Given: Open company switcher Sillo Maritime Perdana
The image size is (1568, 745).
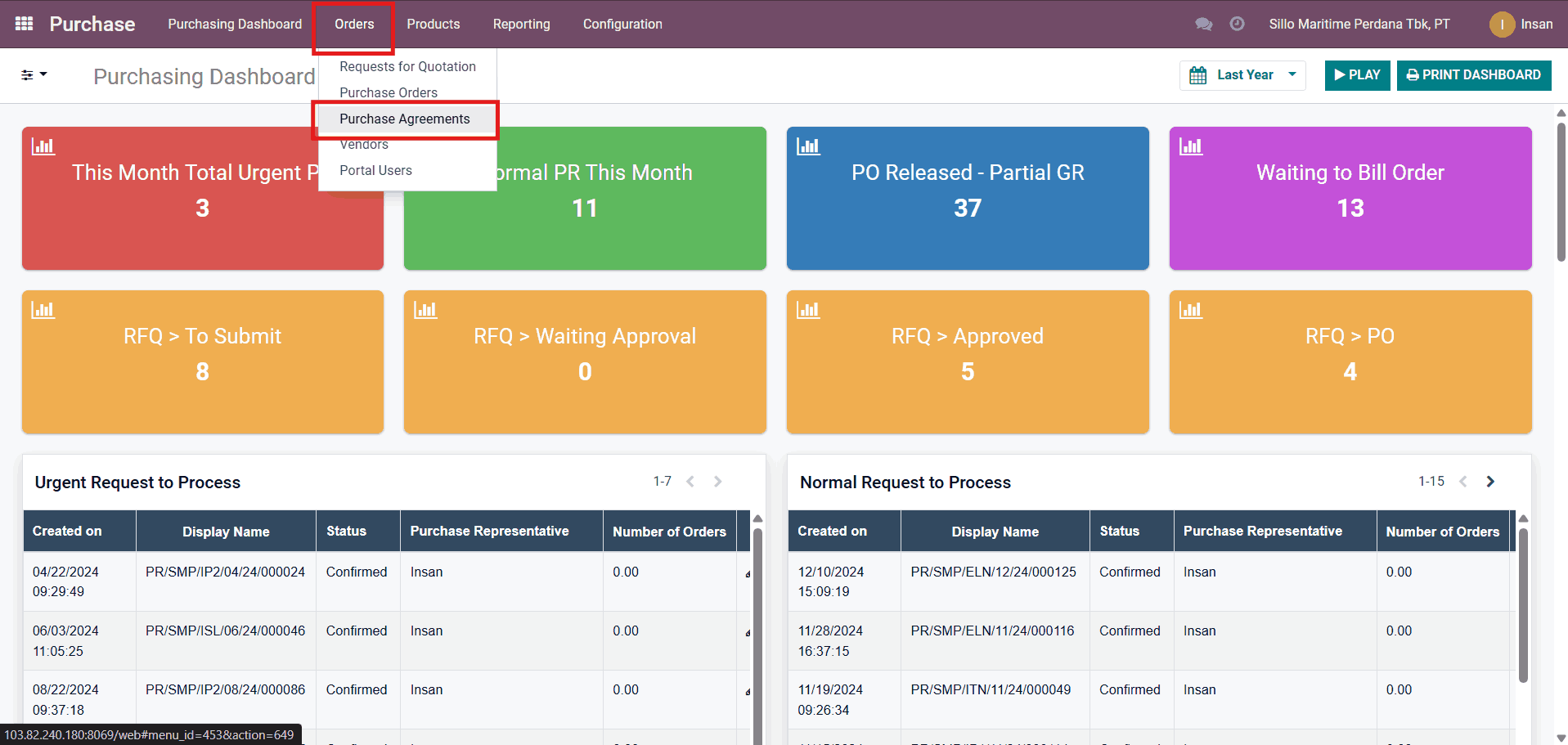Looking at the screenshot, I should [1359, 24].
